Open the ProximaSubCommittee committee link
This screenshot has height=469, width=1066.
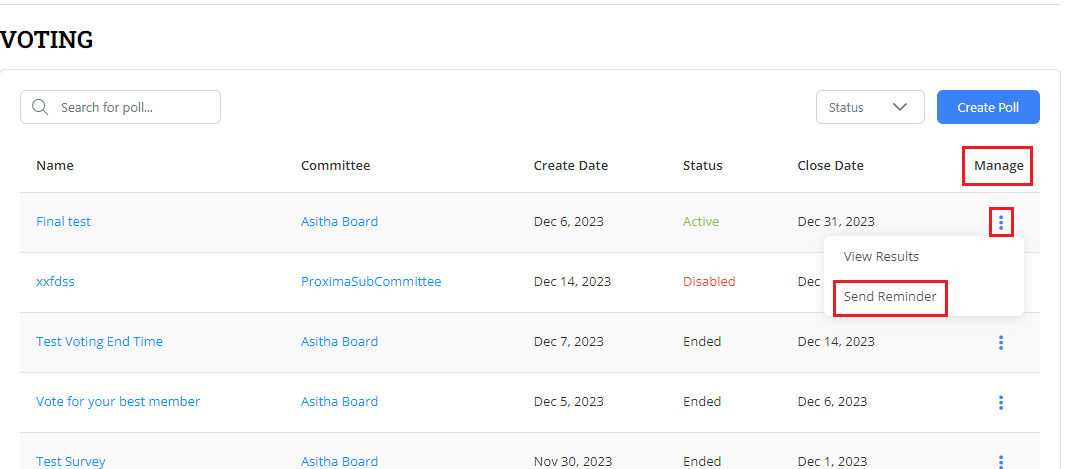tap(371, 282)
